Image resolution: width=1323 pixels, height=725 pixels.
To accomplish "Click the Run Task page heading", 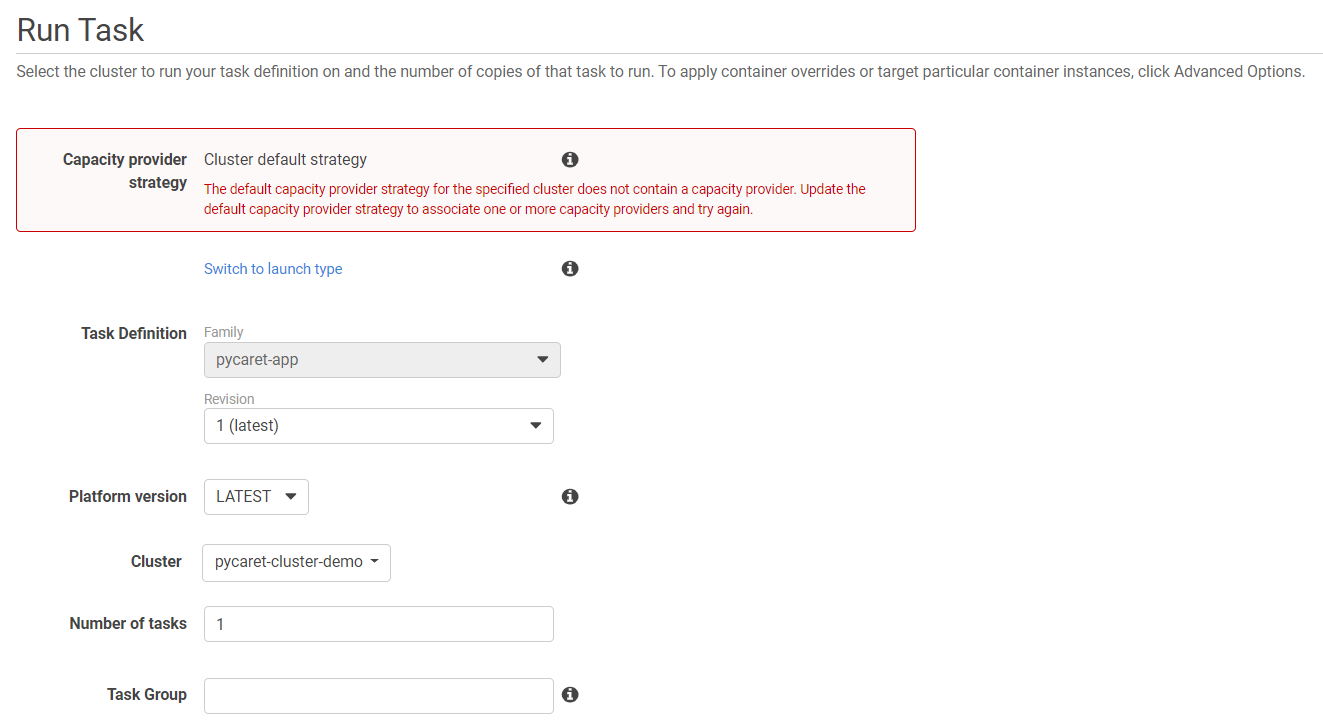I will pos(81,30).
